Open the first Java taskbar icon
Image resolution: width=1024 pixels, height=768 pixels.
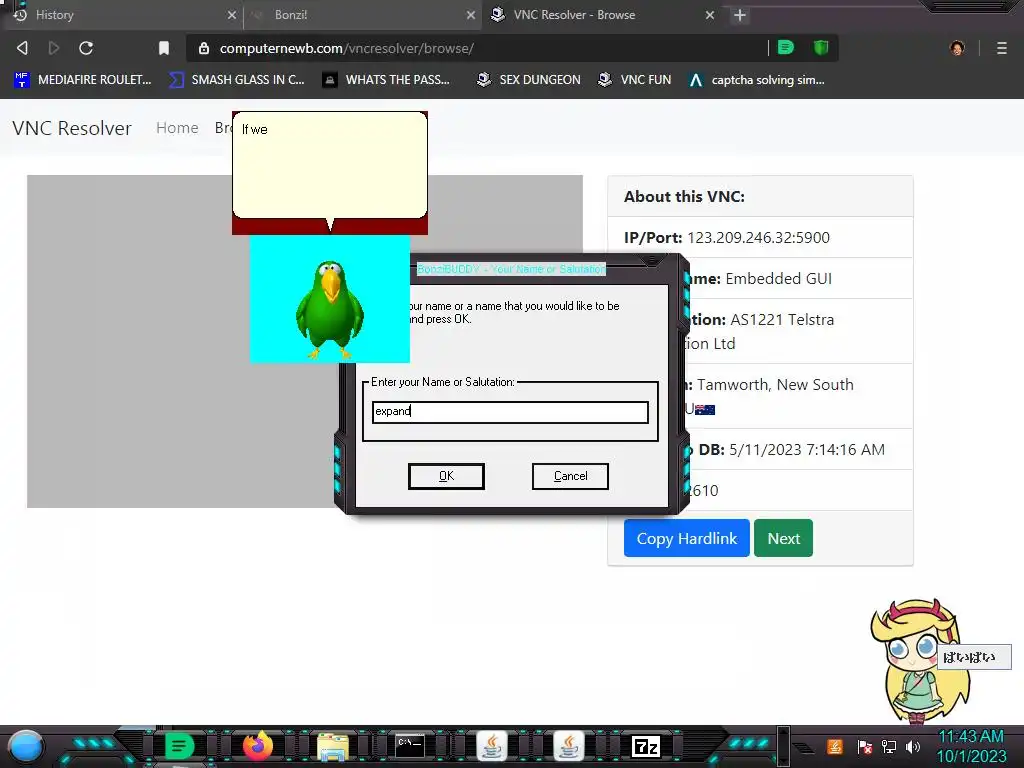point(491,746)
